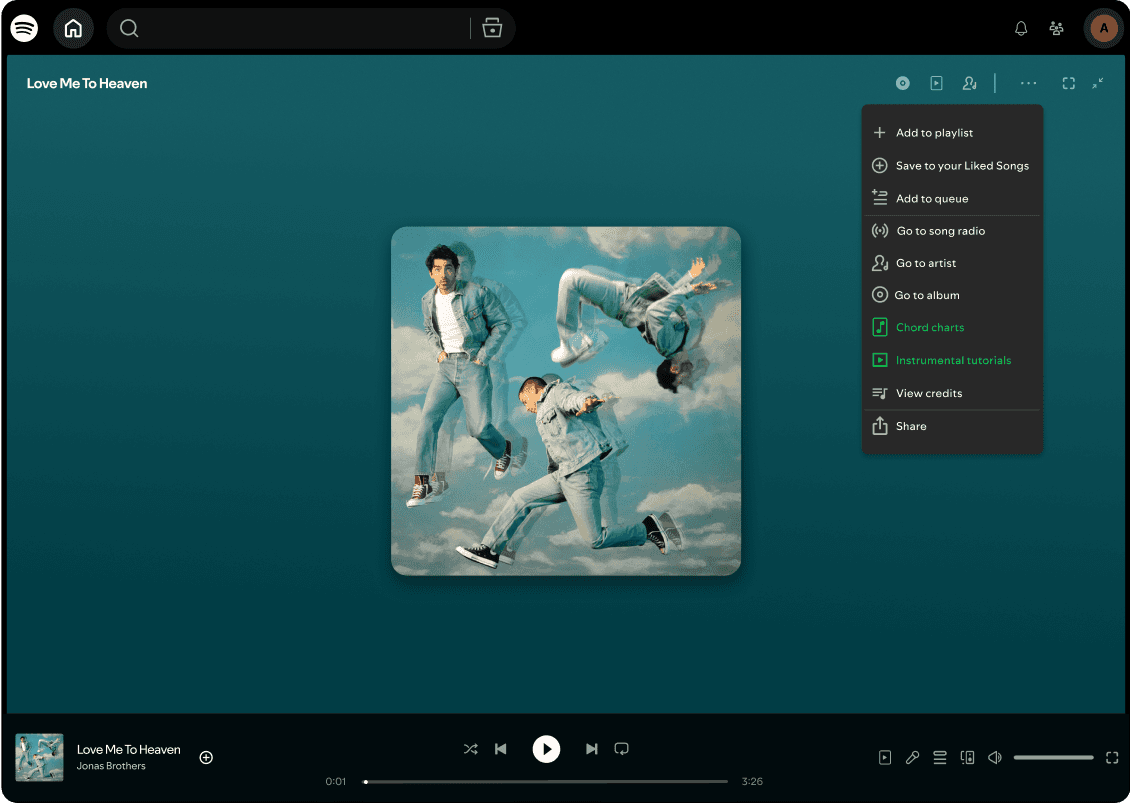Click the album disc icon in header
Screen dimensions: 1130x803
coord(902,84)
